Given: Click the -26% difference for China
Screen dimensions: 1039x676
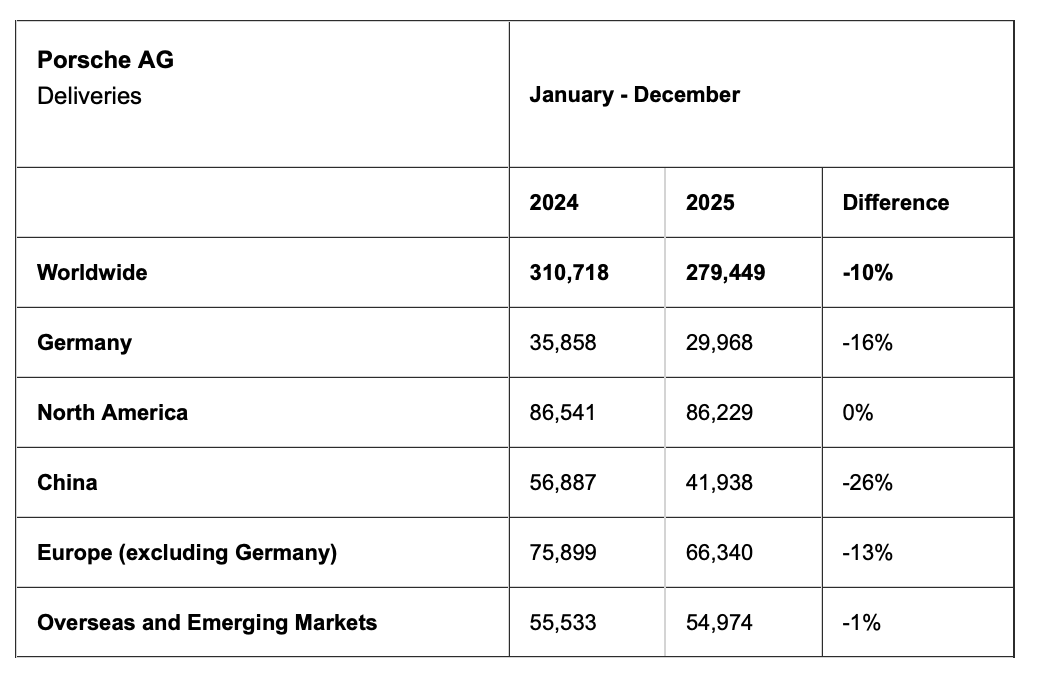Looking at the screenshot, I should pos(867,483).
